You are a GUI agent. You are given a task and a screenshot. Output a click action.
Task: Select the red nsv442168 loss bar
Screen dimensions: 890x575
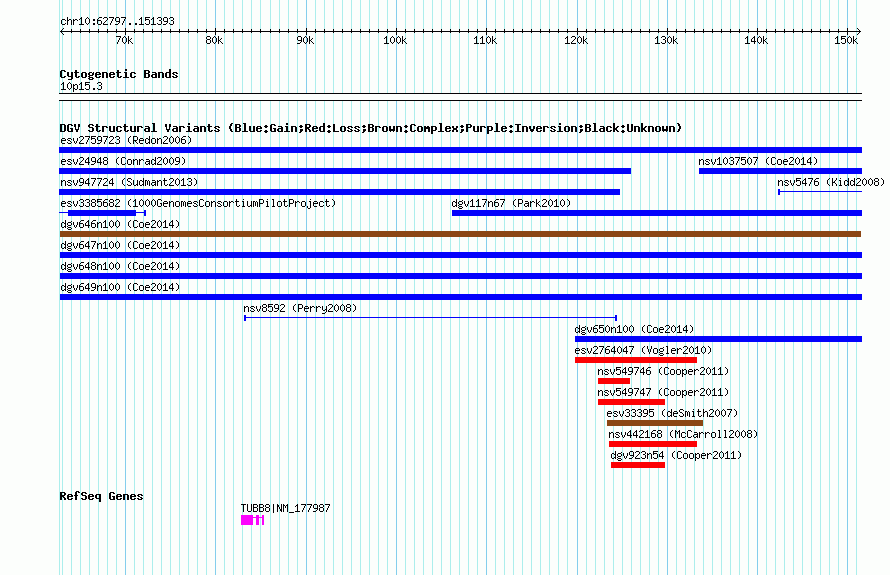[653, 444]
